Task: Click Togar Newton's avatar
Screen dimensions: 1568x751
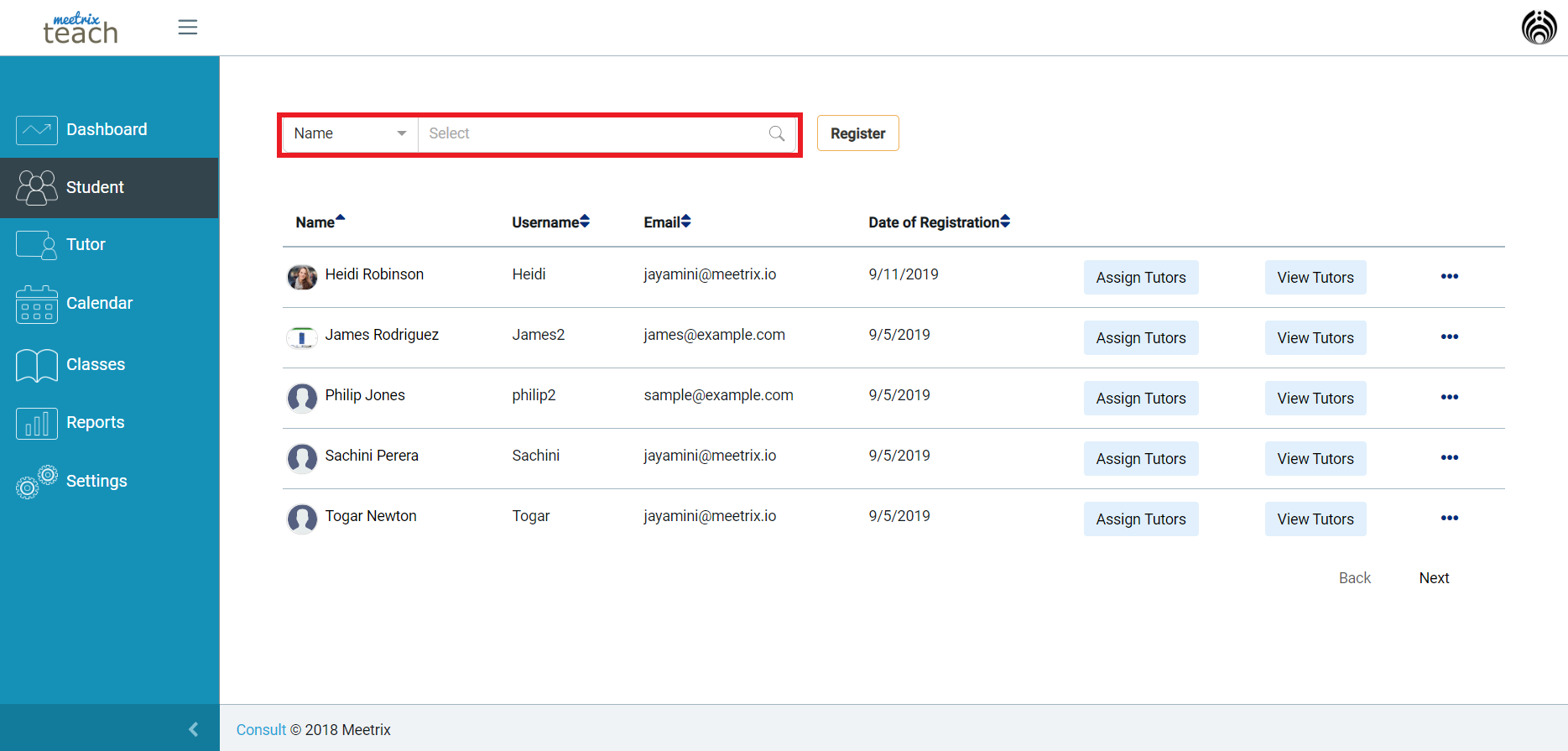Action: pyautogui.click(x=302, y=519)
